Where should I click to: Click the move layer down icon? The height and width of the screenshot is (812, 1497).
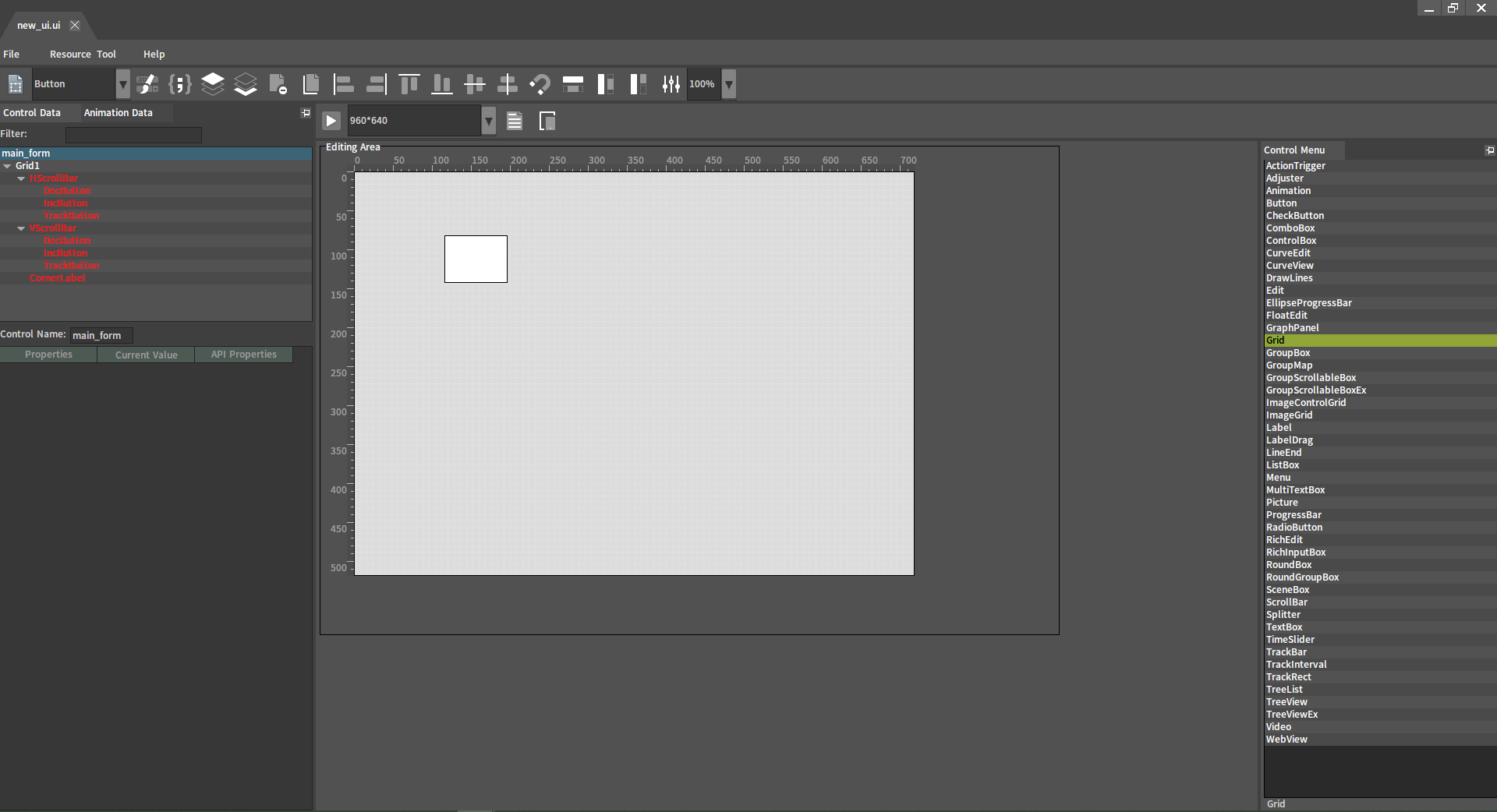pyautogui.click(x=246, y=83)
